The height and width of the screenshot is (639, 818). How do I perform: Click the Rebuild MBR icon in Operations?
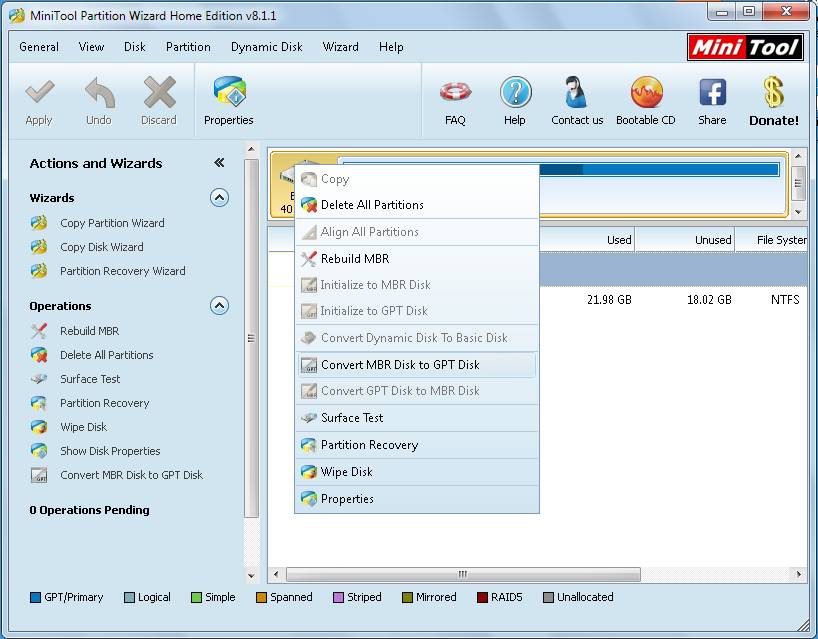point(39,331)
